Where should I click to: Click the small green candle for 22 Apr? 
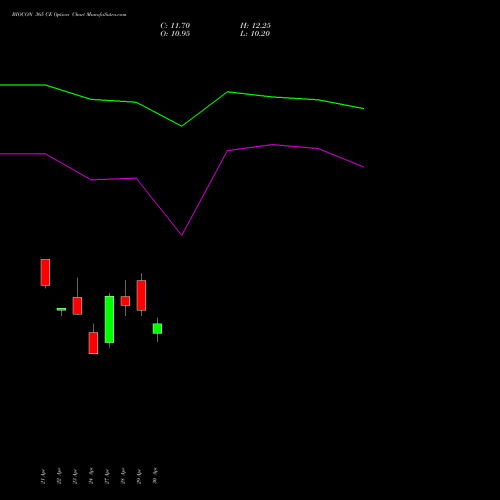(61, 309)
